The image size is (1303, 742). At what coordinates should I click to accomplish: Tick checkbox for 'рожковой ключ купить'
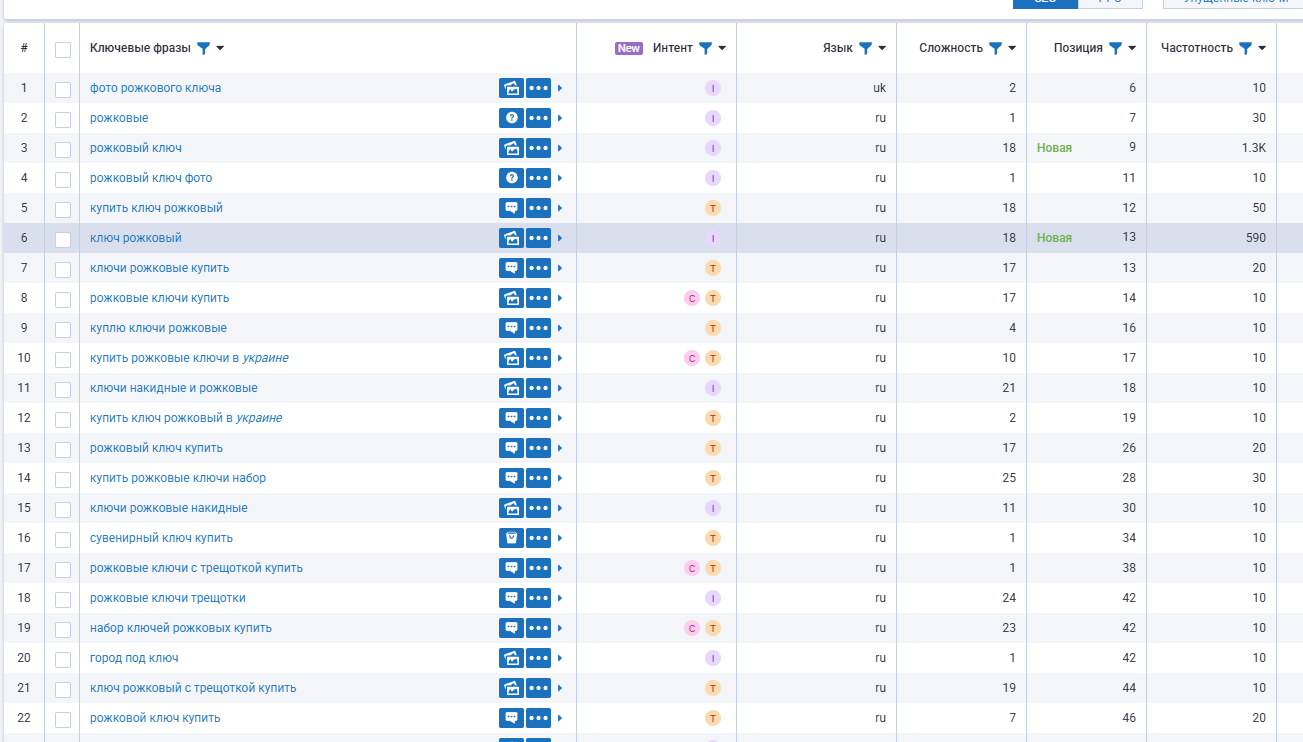click(x=63, y=719)
